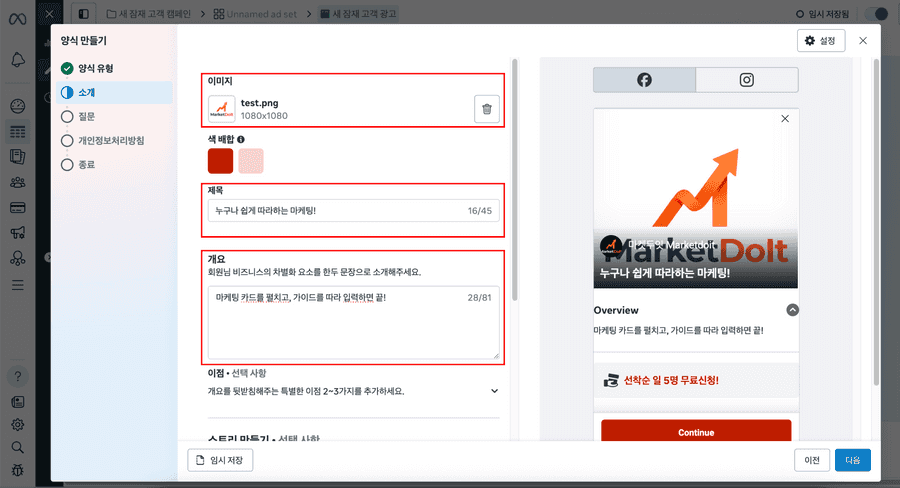Viewport: 900px width, 488px height.
Task: Click 임시 저장 draft button
Action: (x=220, y=460)
